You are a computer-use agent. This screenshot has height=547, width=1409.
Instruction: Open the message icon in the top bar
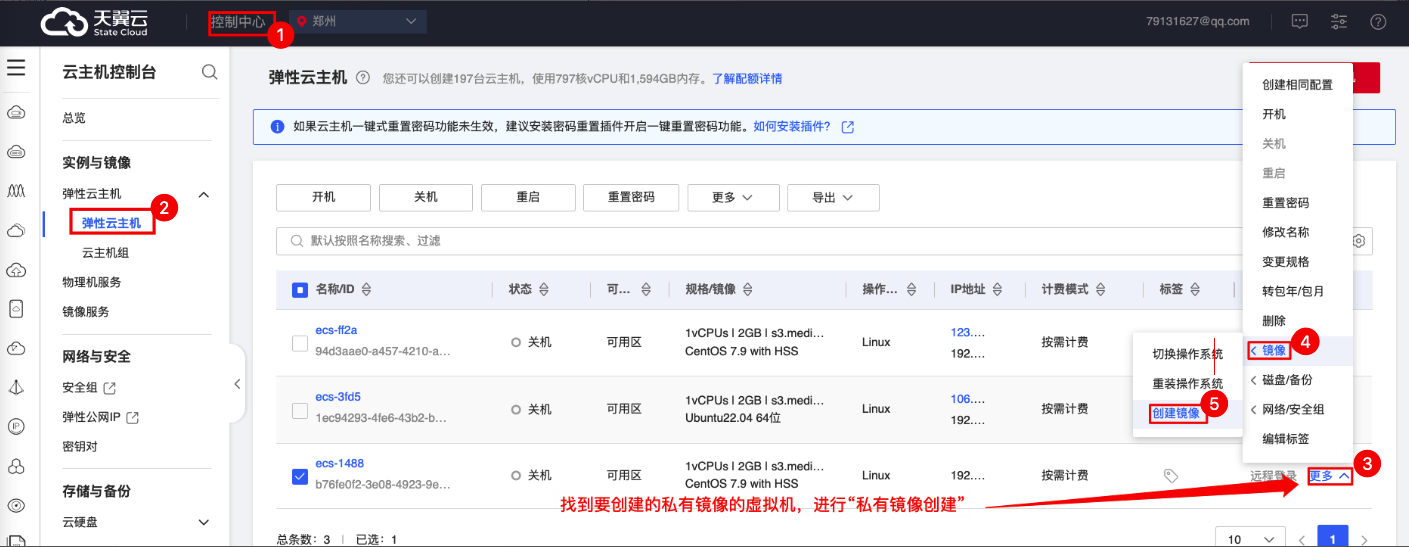(x=1299, y=21)
